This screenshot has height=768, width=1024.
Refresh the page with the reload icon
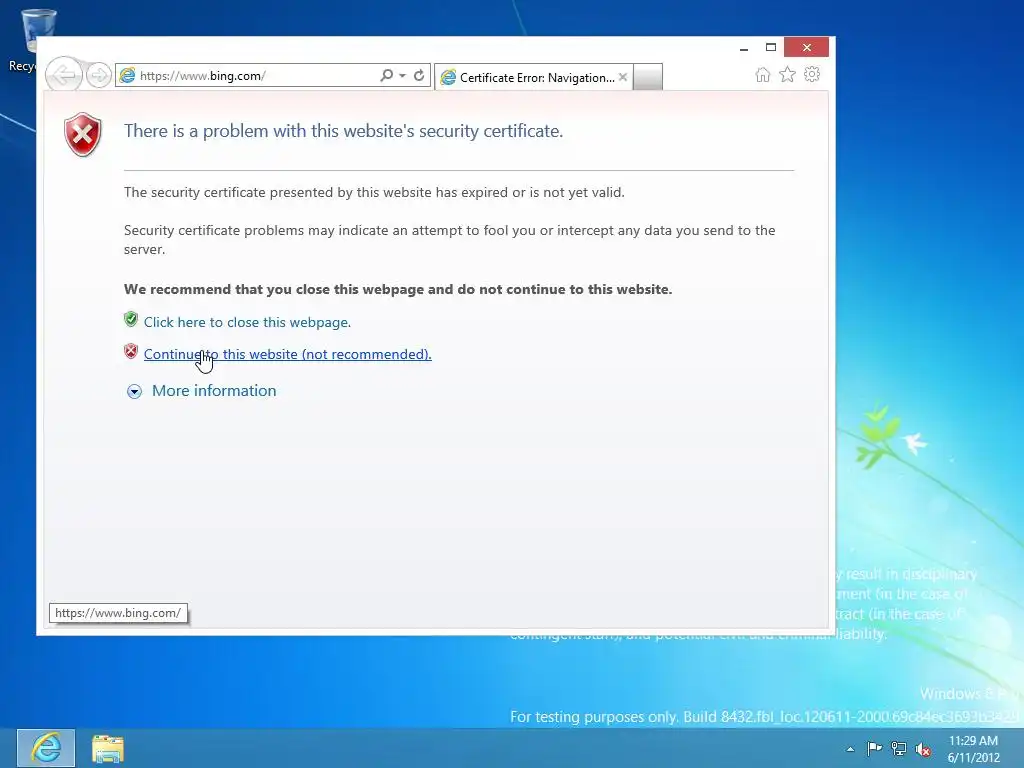point(419,76)
